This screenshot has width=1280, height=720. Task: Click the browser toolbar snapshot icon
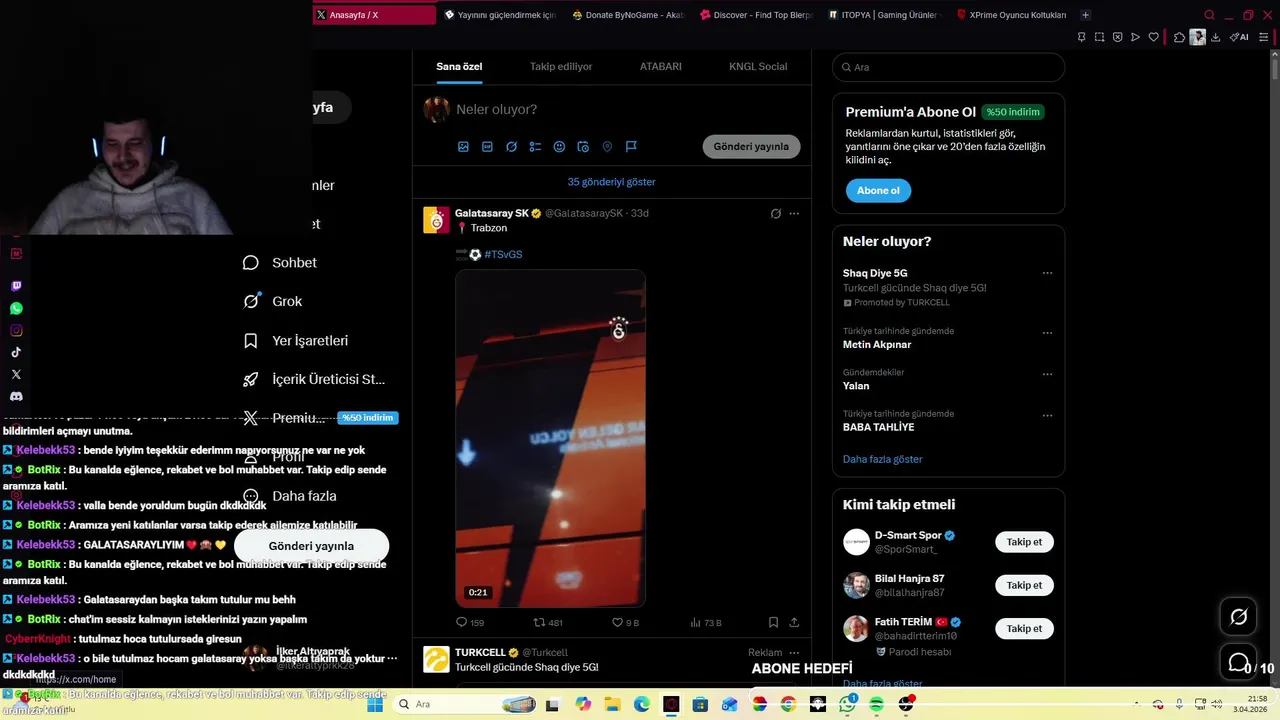(1099, 37)
